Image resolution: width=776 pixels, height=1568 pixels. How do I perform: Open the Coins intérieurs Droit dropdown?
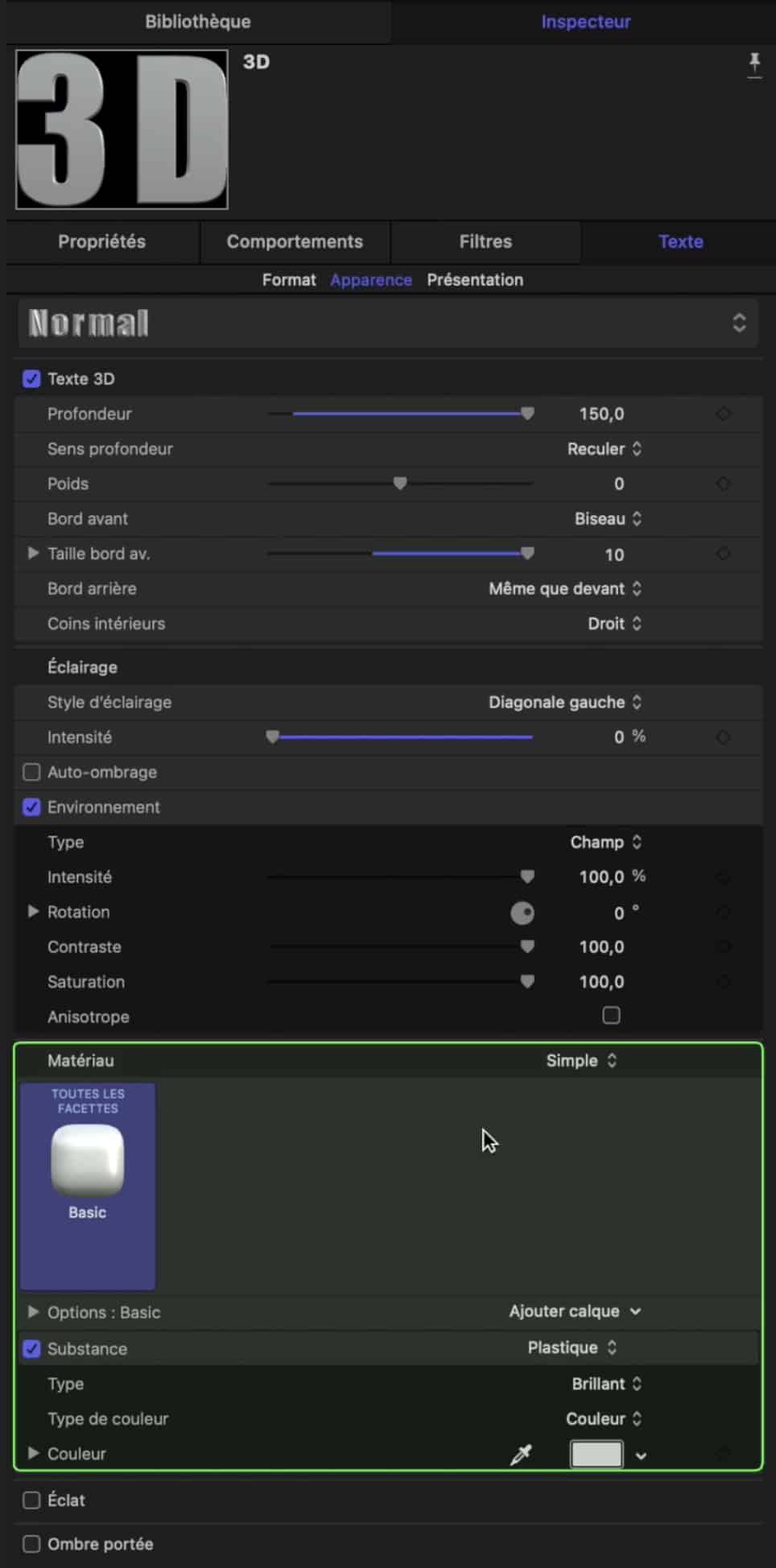(x=614, y=624)
